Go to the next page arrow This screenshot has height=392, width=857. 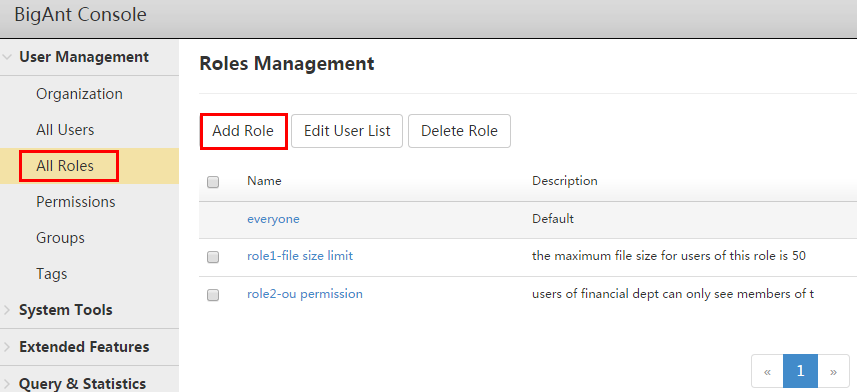[833, 371]
